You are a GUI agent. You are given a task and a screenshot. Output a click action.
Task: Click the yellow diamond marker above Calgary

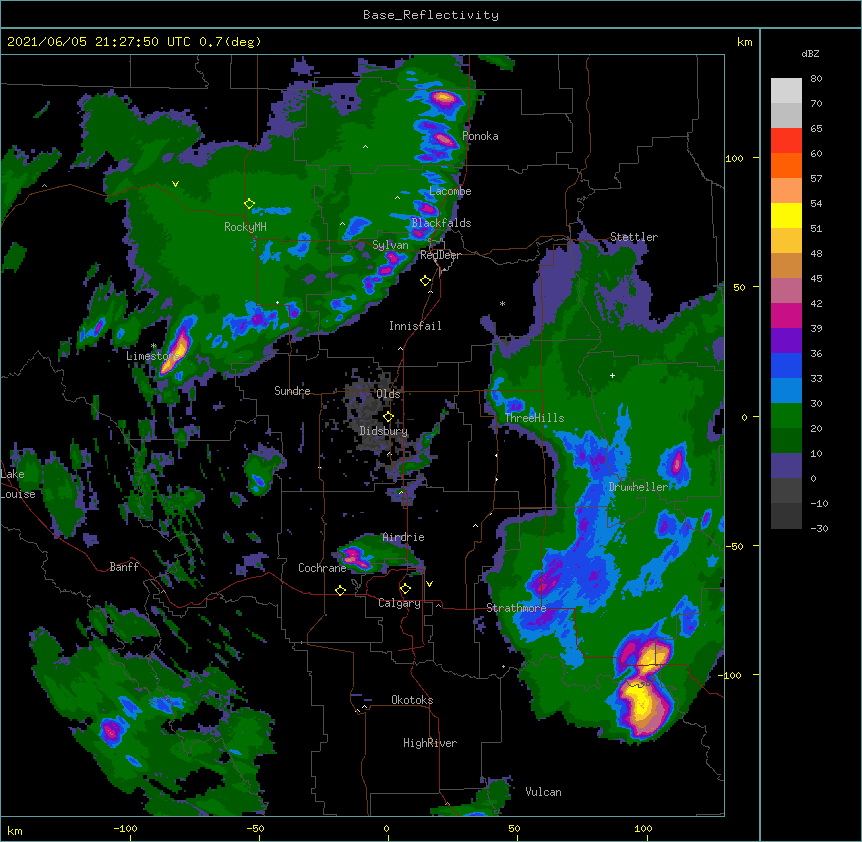(405, 589)
